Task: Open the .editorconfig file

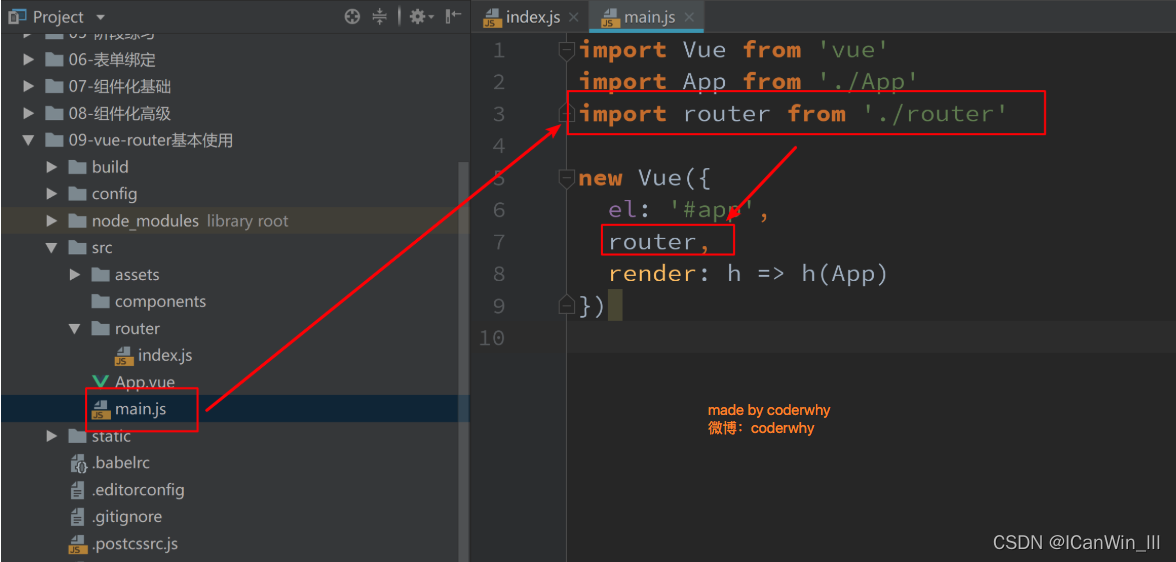Action: tap(138, 490)
